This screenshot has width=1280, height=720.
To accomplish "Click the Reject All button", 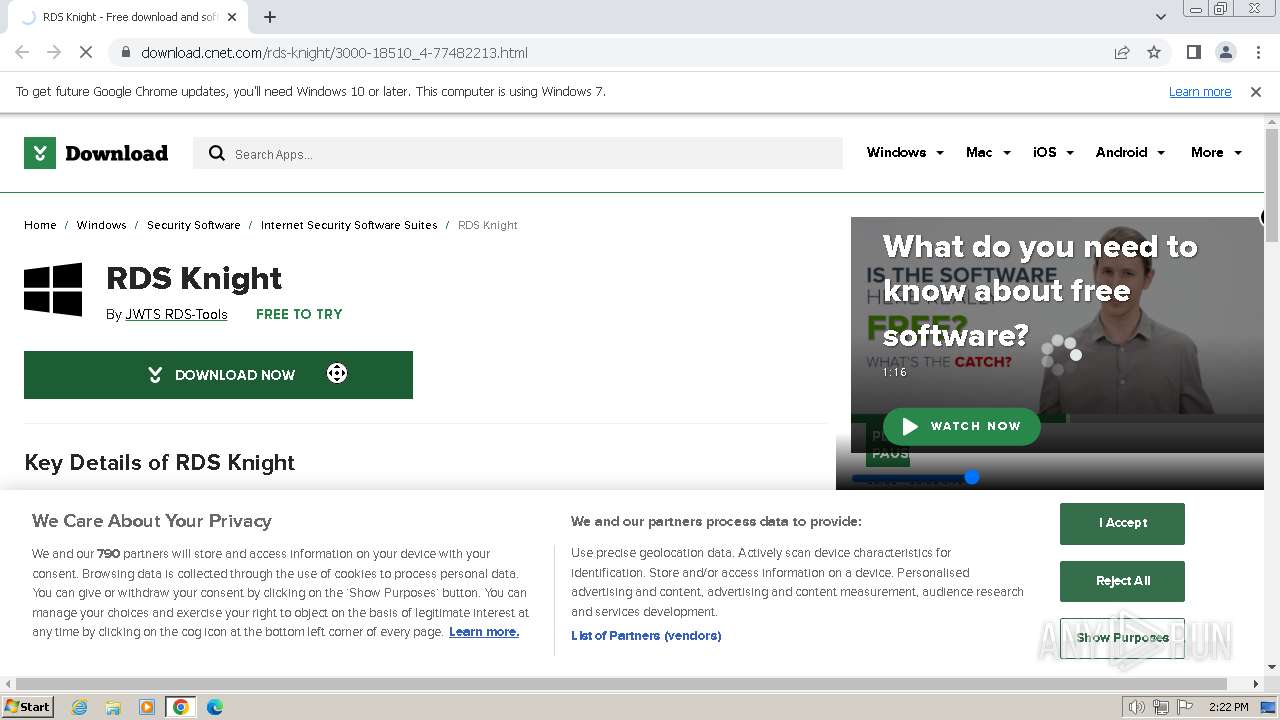I will (x=1122, y=581).
